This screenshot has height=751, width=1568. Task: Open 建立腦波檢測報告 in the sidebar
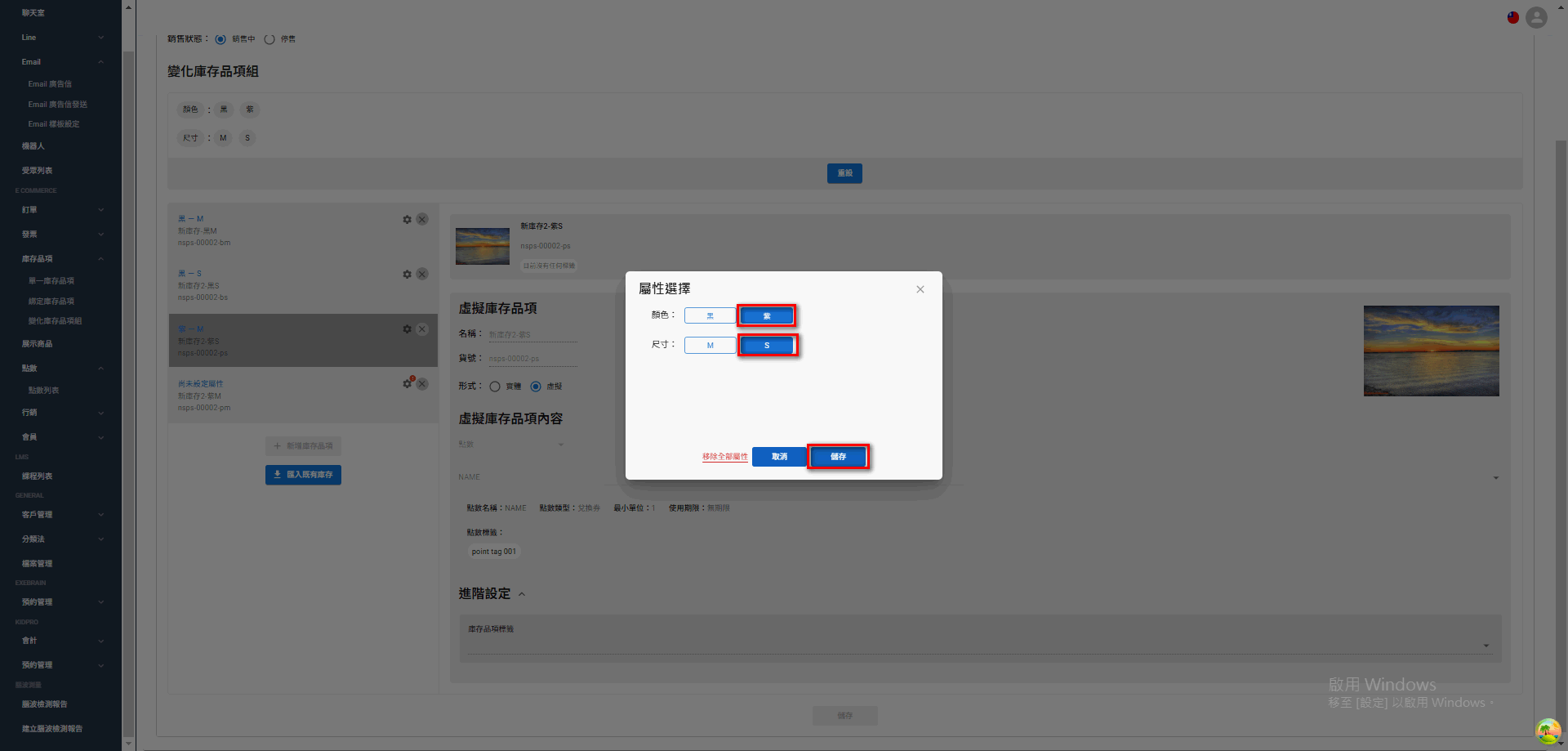(51, 729)
